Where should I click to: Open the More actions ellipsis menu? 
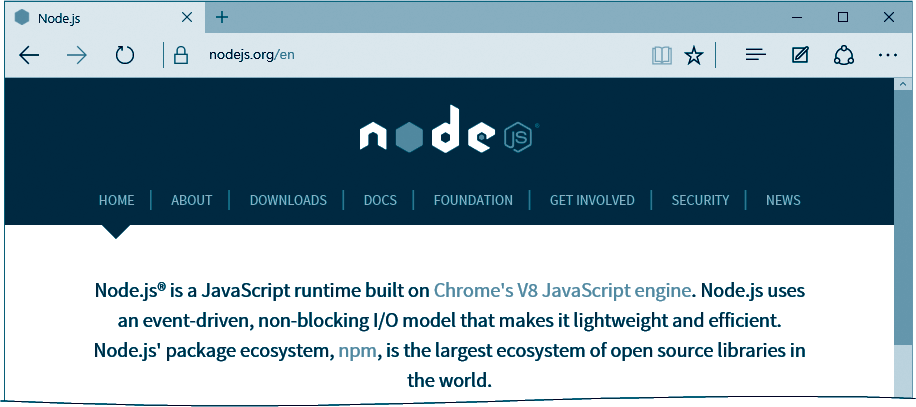tap(887, 55)
